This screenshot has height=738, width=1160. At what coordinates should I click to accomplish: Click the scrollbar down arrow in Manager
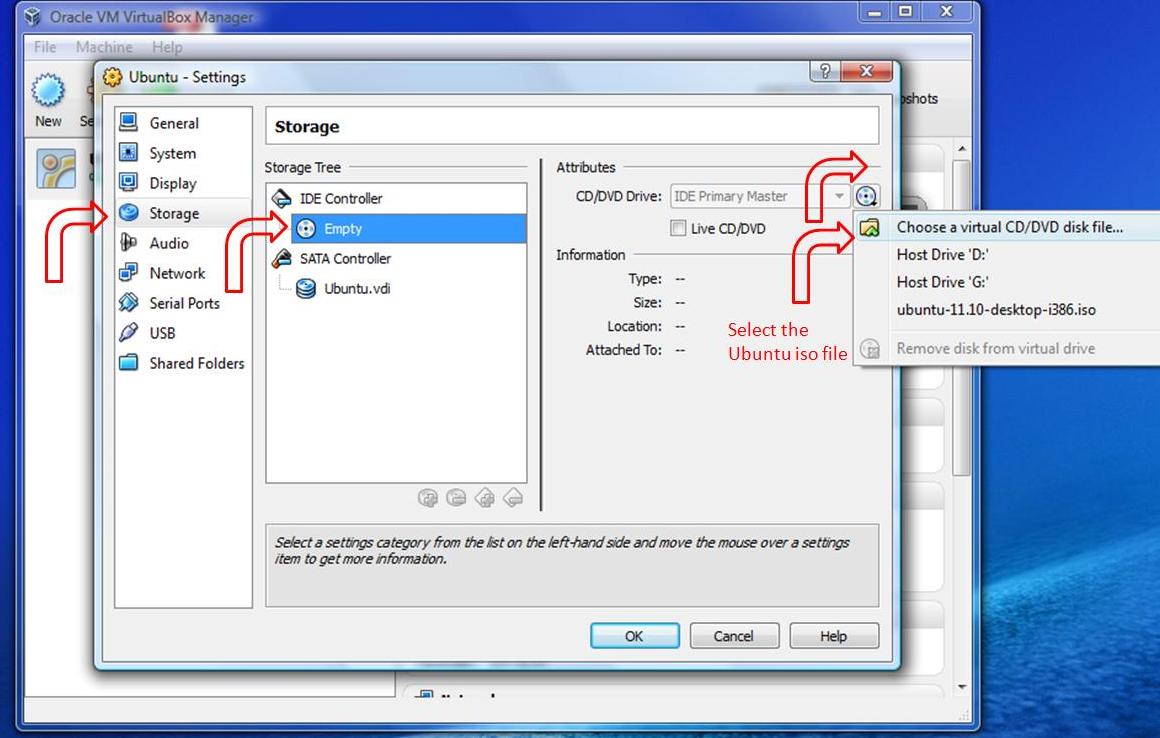coord(962,687)
